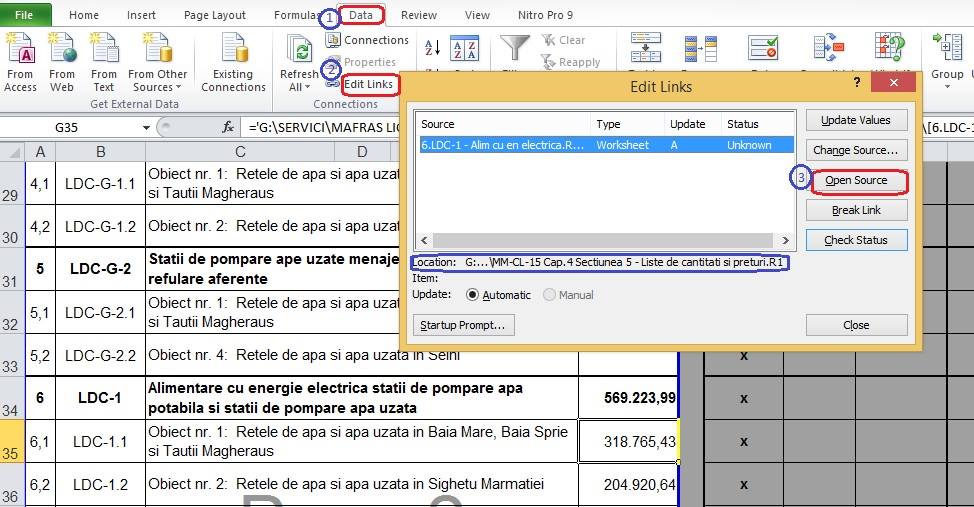Open What-If Analysis icon
Viewport: 974px width, 507px height.
890,48
